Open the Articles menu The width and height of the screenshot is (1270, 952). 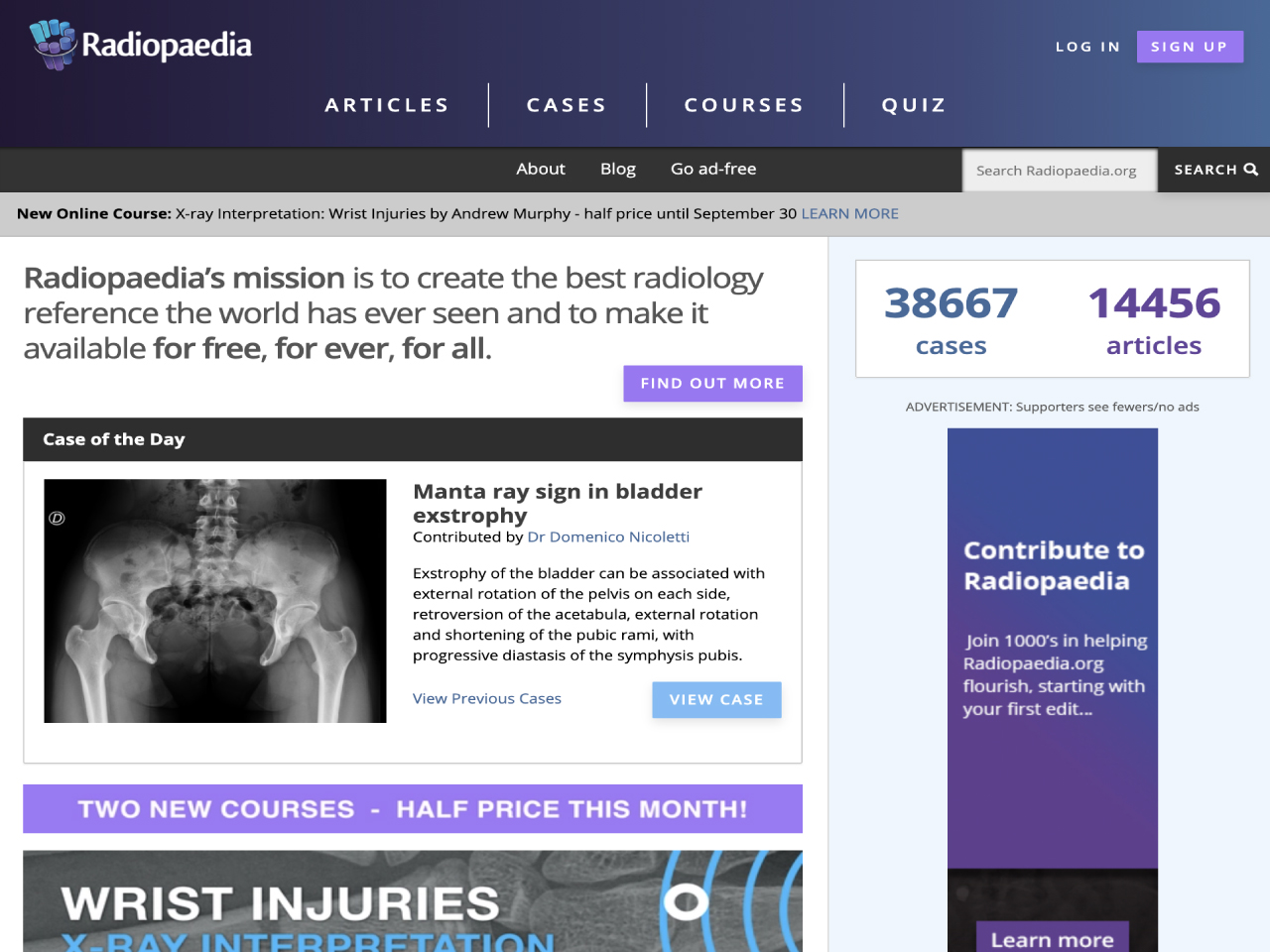[x=387, y=105]
